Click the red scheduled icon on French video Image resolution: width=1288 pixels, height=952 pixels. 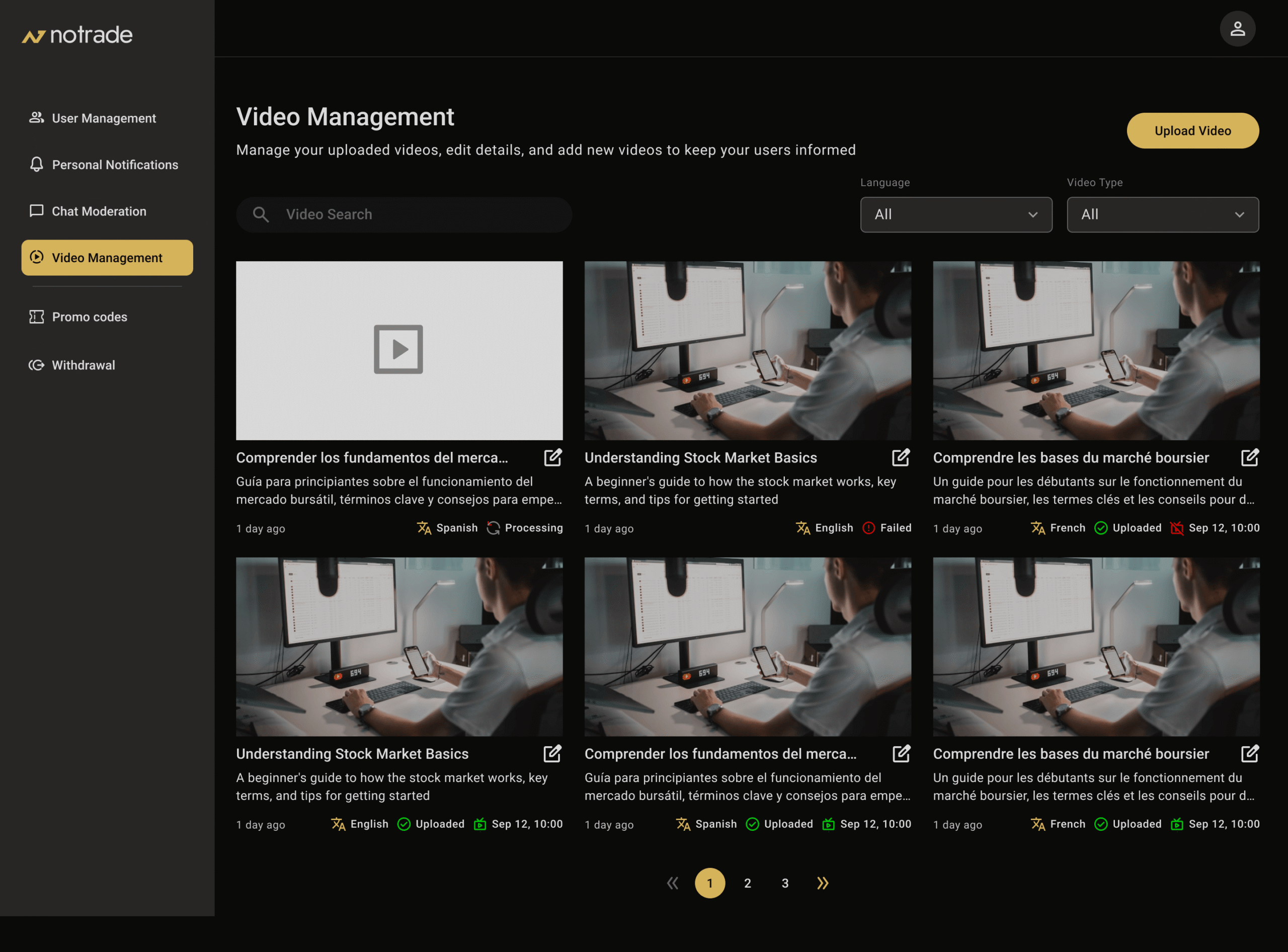point(1176,528)
